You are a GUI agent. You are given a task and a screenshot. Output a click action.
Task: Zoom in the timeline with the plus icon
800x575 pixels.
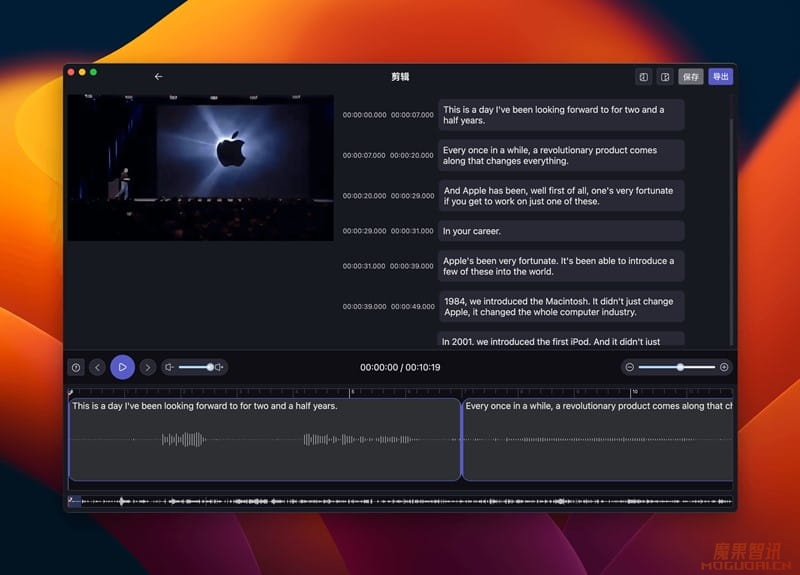724,367
